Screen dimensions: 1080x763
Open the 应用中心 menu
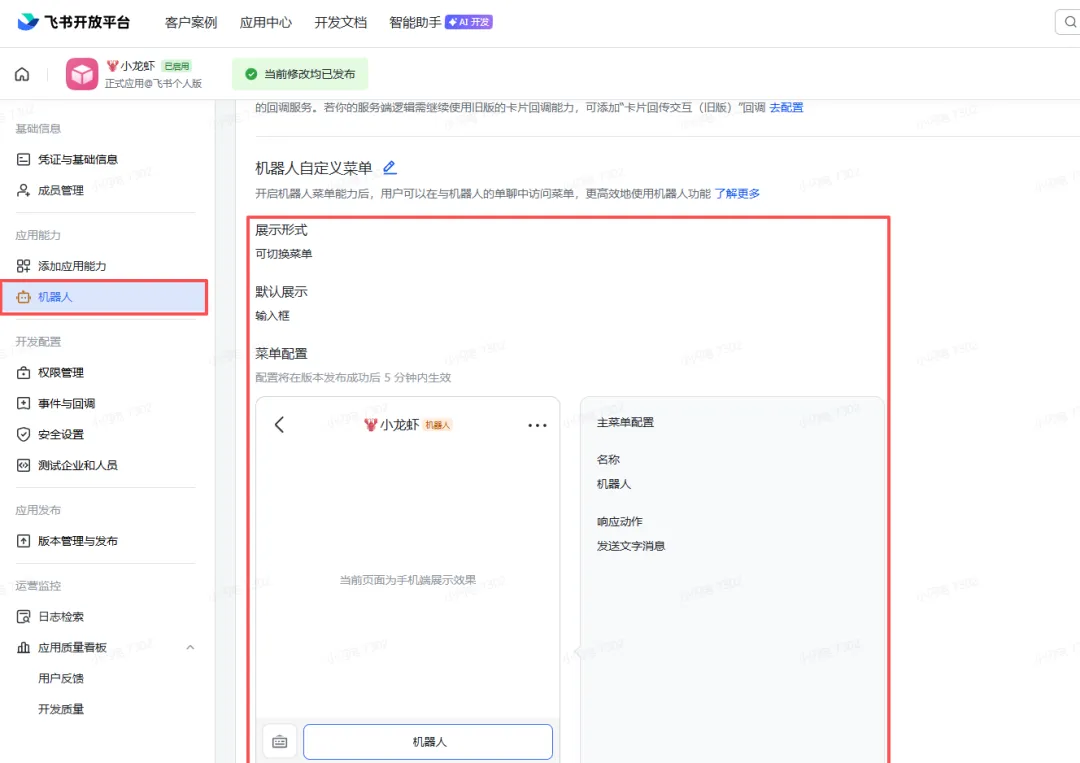pyautogui.click(x=266, y=22)
